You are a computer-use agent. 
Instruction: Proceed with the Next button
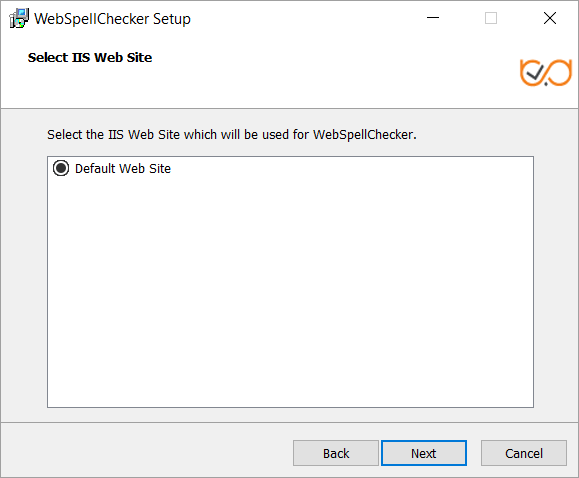pyautogui.click(x=424, y=453)
